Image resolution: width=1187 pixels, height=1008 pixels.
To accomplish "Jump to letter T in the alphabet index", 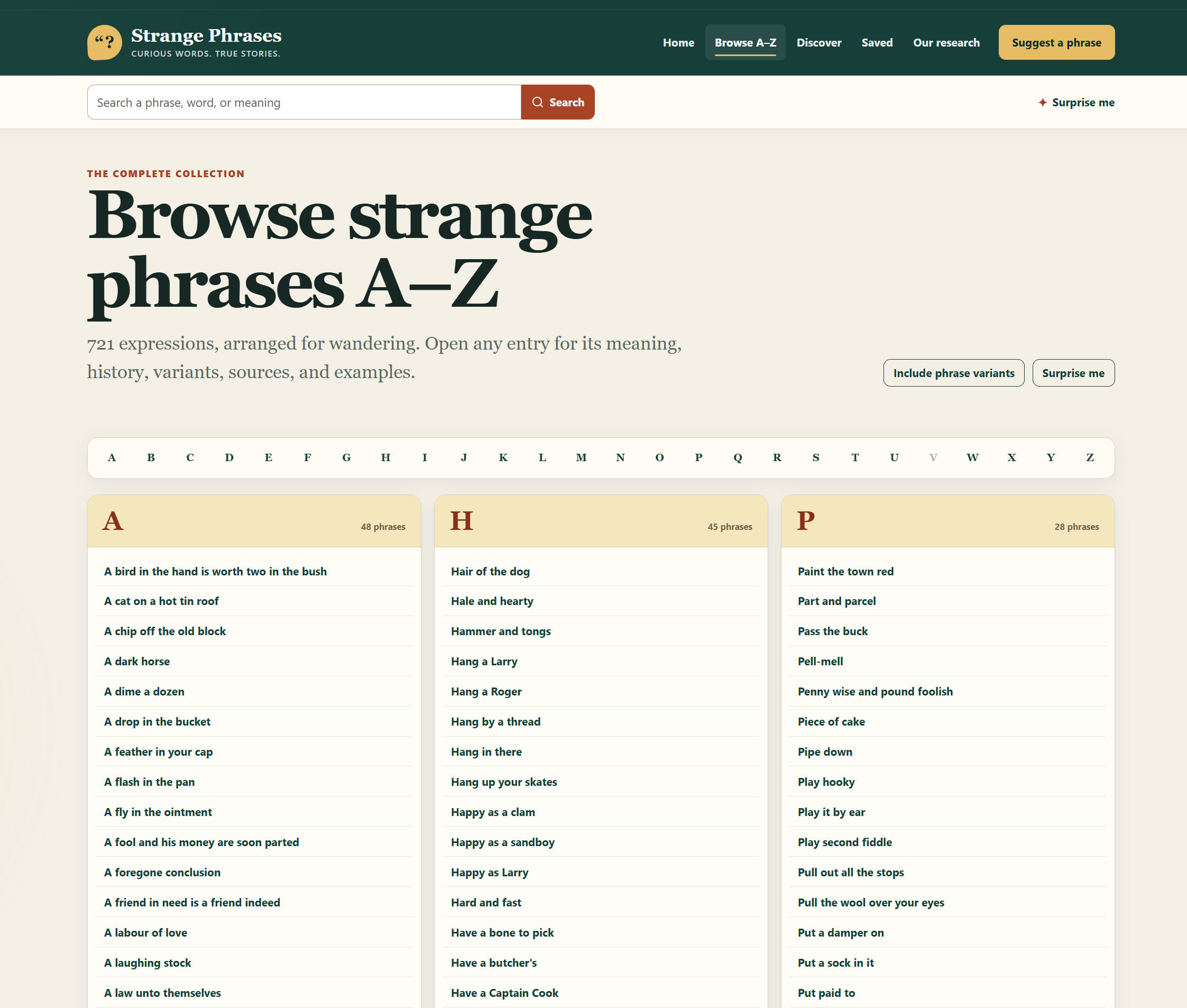I will pyautogui.click(x=855, y=457).
